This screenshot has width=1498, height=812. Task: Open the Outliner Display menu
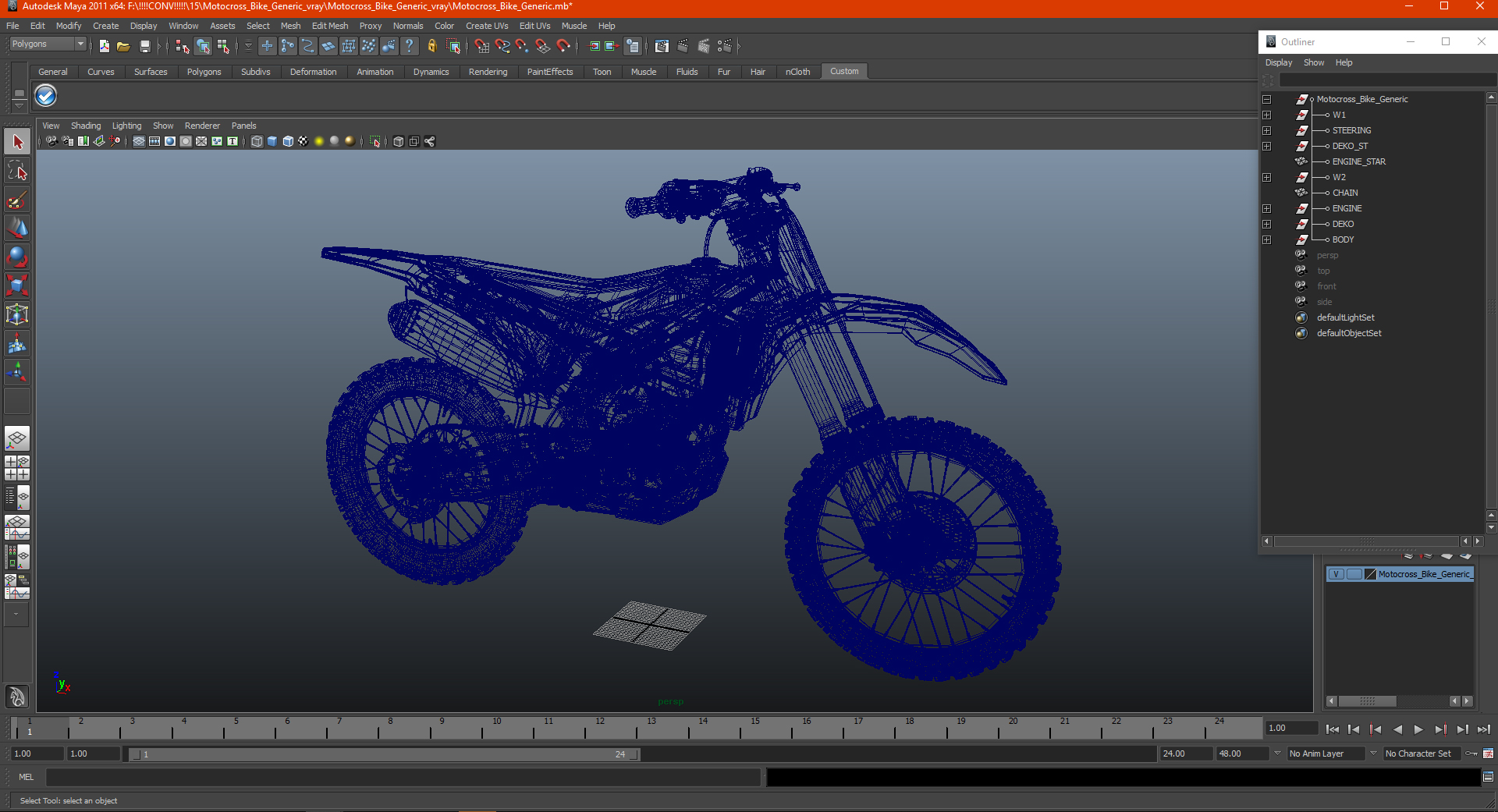pyautogui.click(x=1279, y=62)
